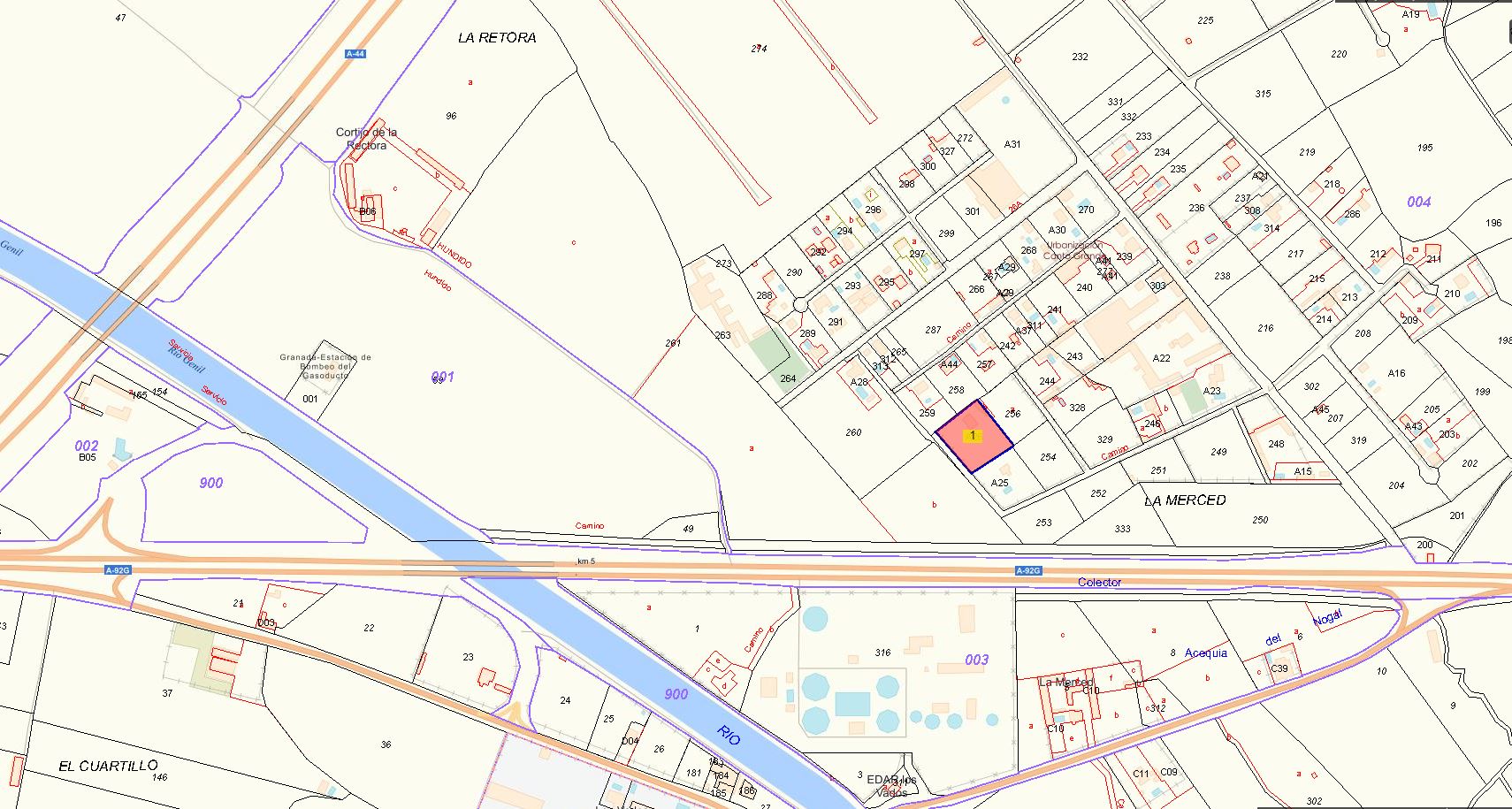
Task: Select parcel 260 on the map
Action: tap(853, 432)
